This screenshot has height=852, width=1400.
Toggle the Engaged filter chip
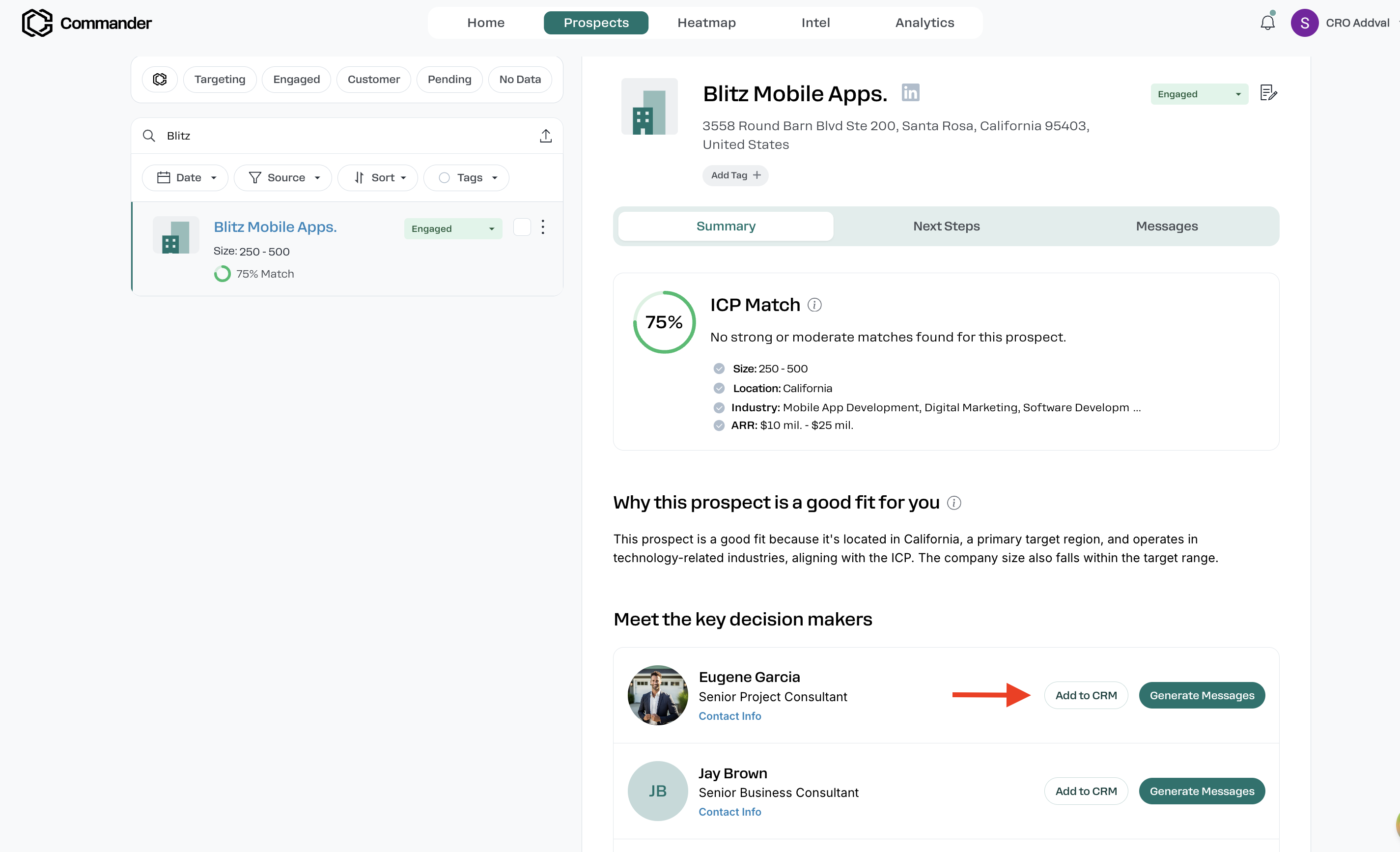tap(296, 79)
